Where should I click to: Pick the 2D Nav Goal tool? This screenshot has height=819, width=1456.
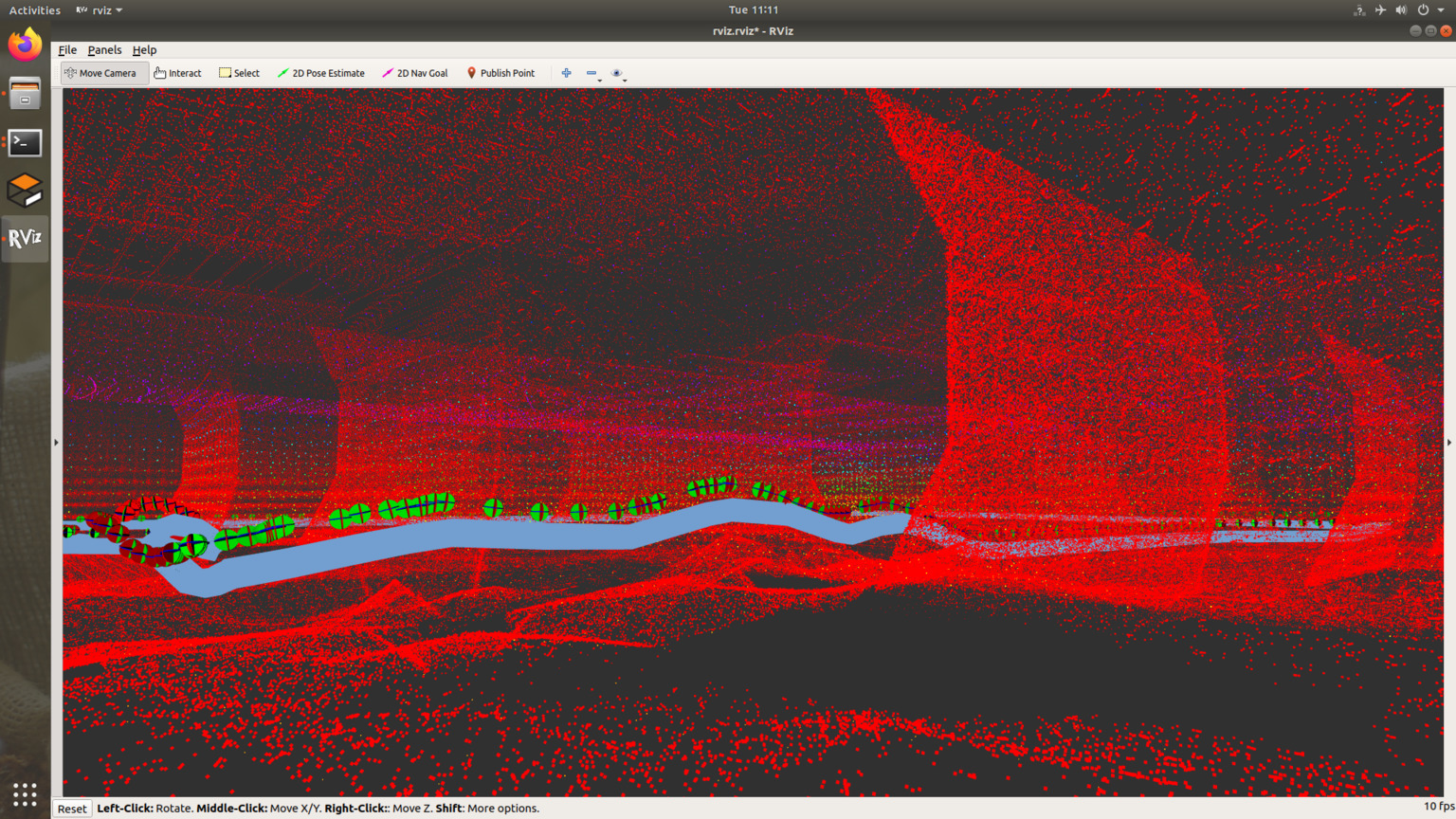(x=414, y=73)
